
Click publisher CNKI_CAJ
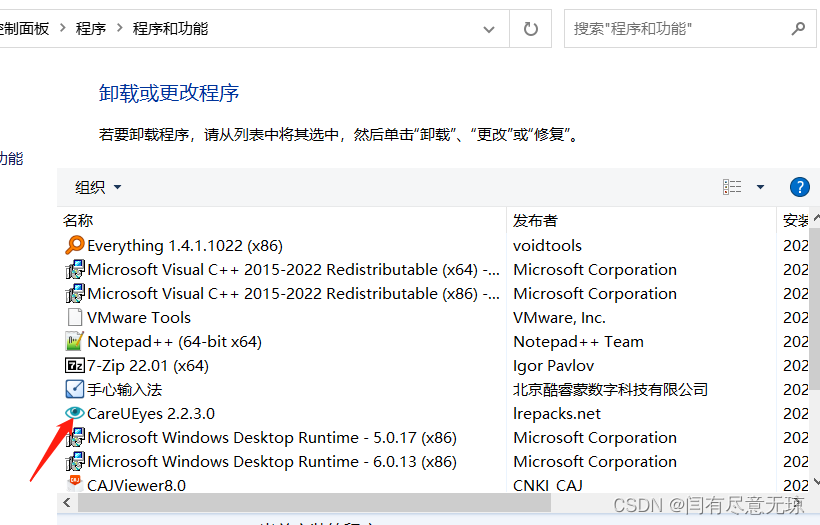(x=548, y=485)
